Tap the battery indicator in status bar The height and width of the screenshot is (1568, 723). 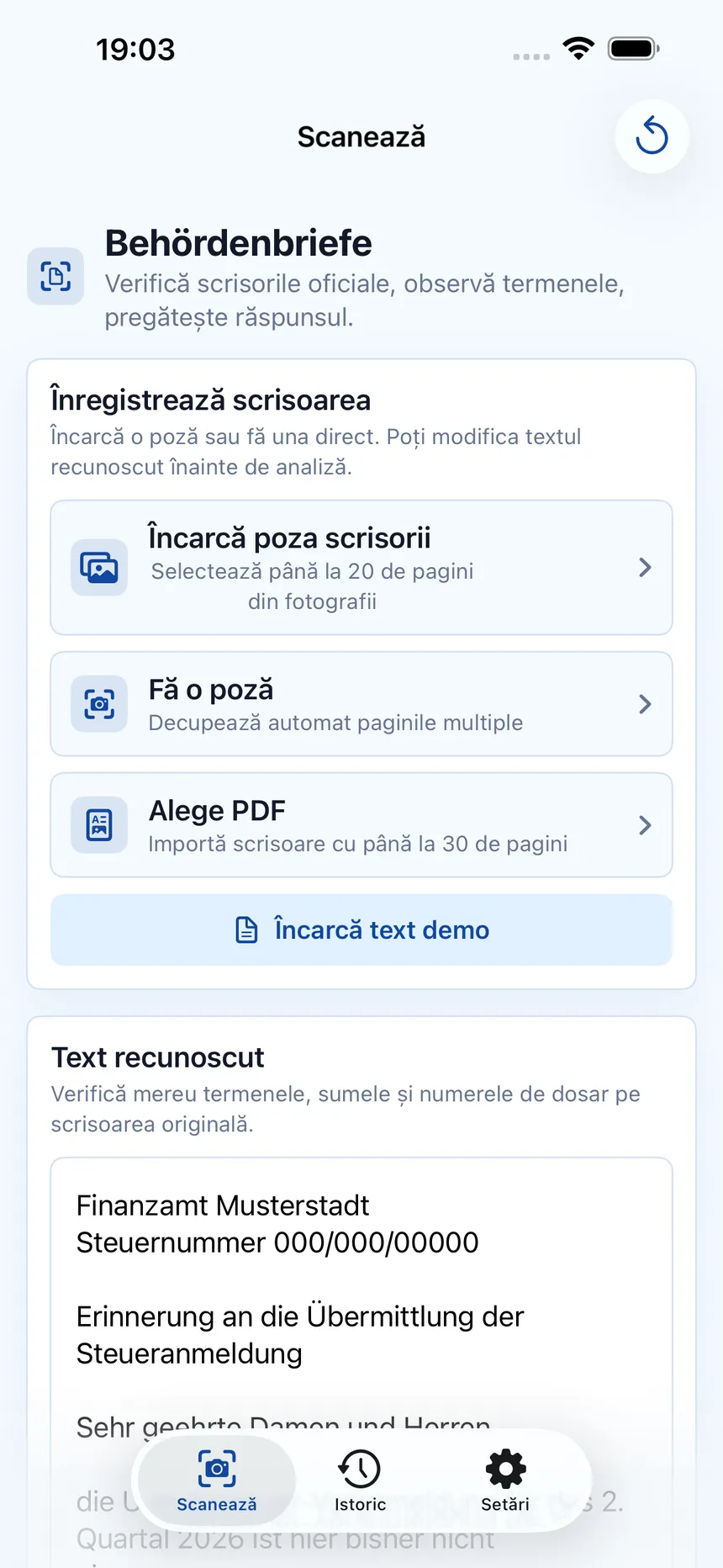tap(634, 49)
